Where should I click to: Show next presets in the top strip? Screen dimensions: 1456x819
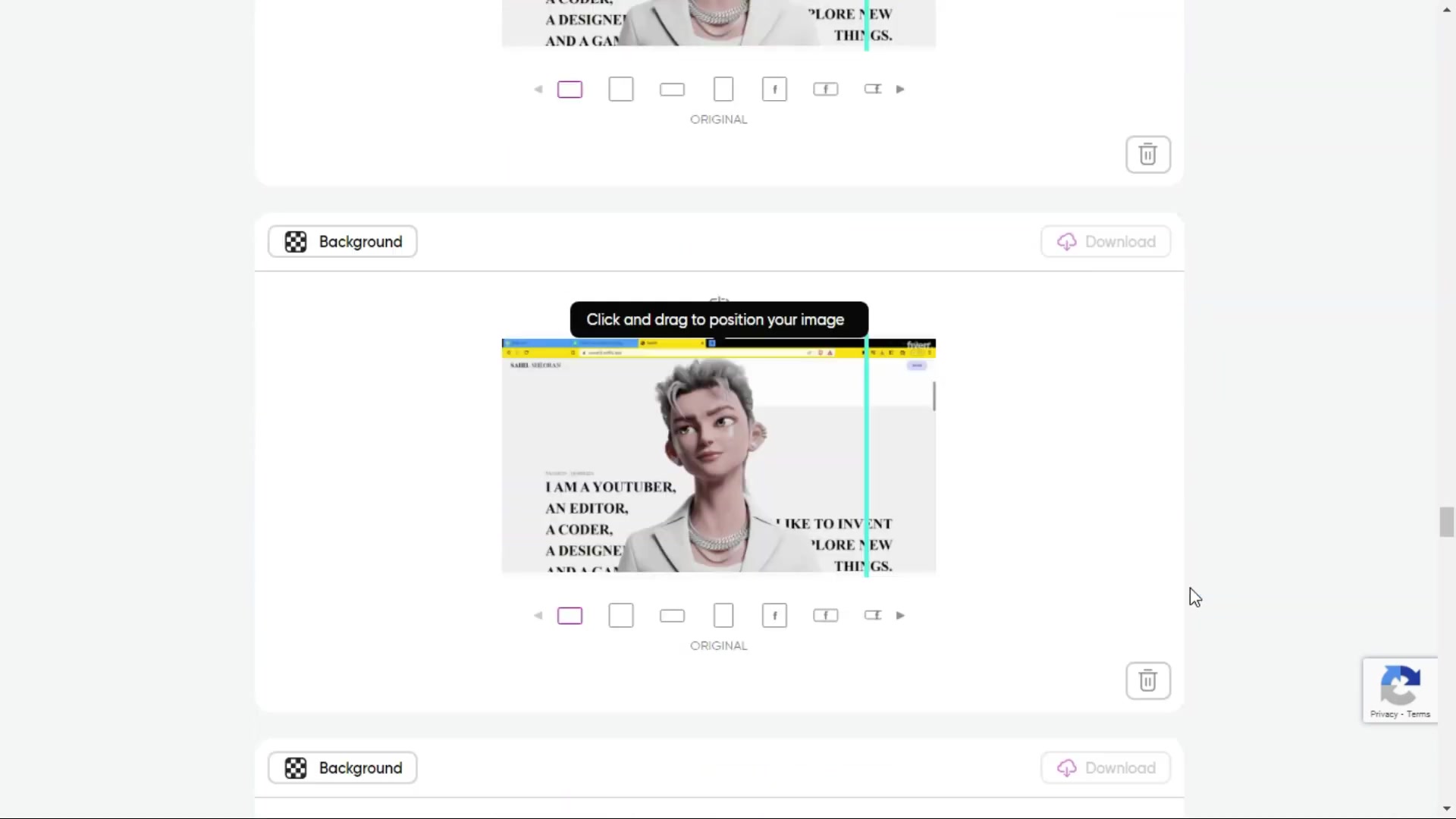tap(900, 89)
